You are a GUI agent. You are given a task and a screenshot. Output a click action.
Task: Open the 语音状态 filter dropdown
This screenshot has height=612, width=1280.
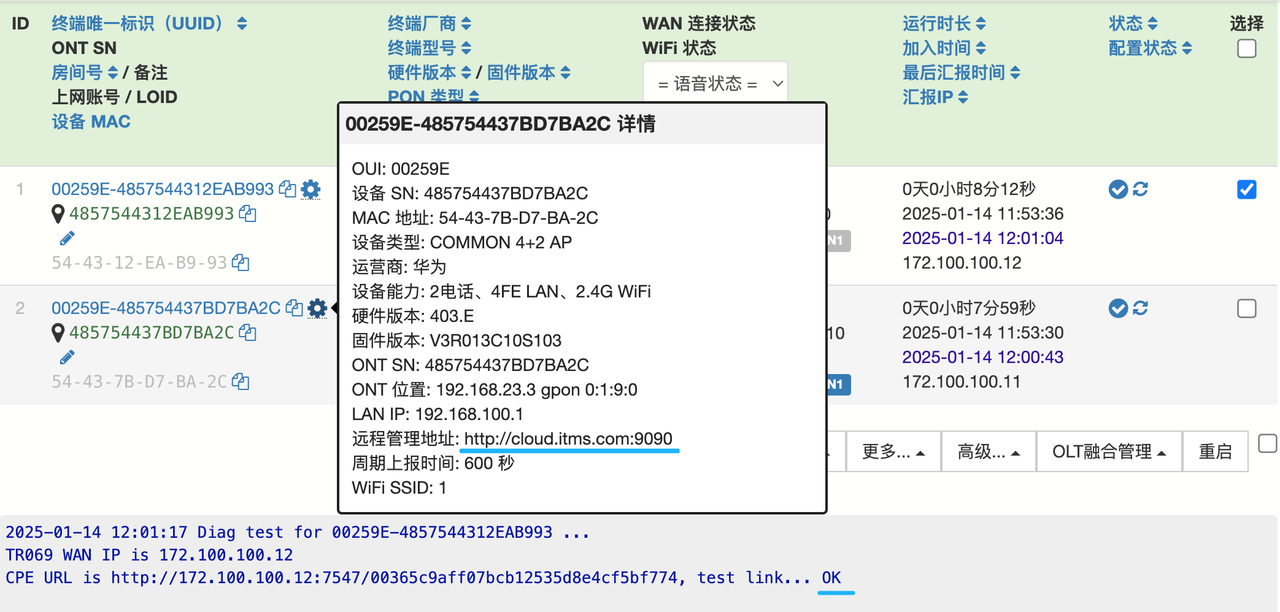715,84
